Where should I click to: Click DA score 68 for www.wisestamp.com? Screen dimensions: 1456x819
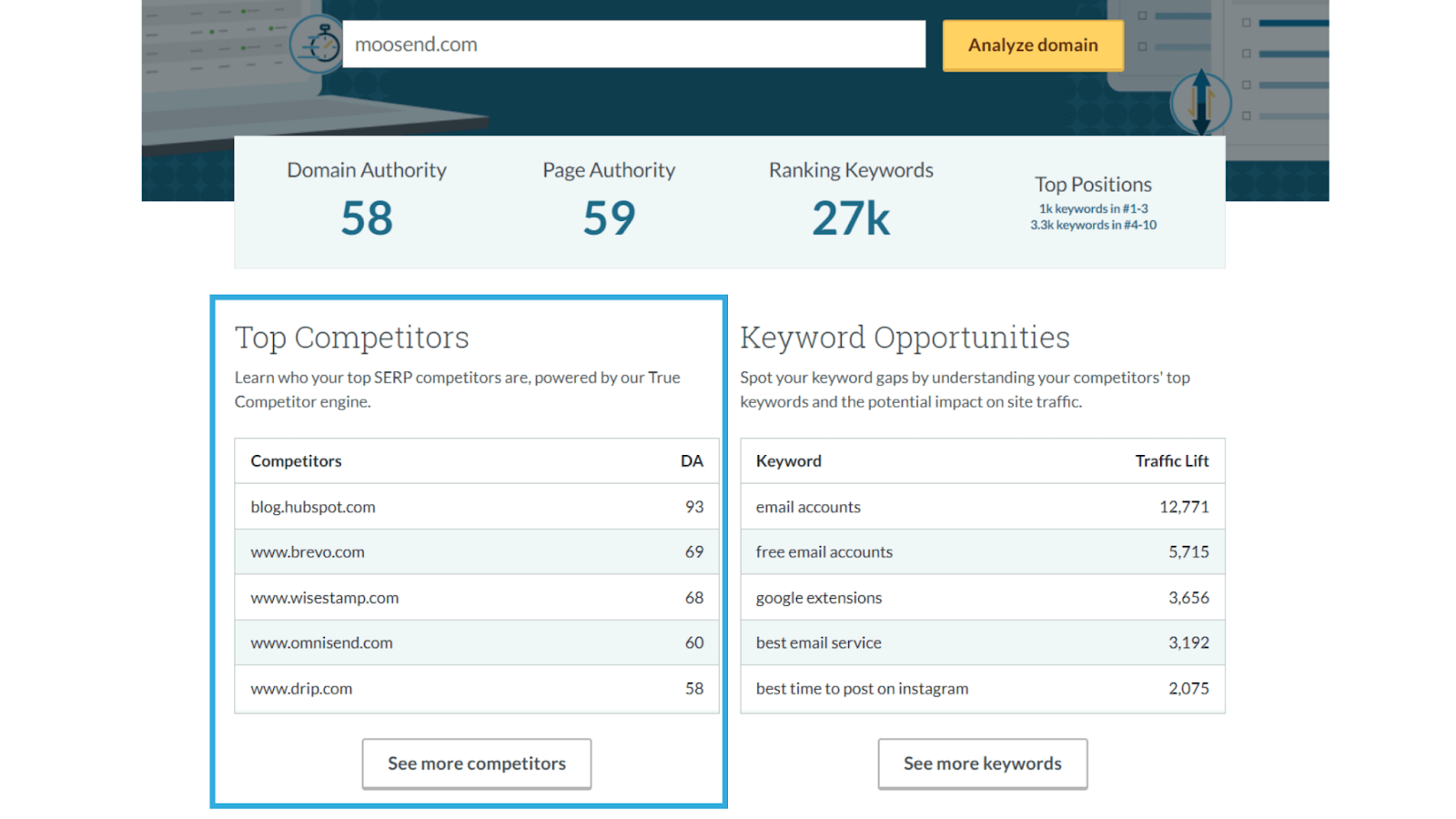pos(694,598)
